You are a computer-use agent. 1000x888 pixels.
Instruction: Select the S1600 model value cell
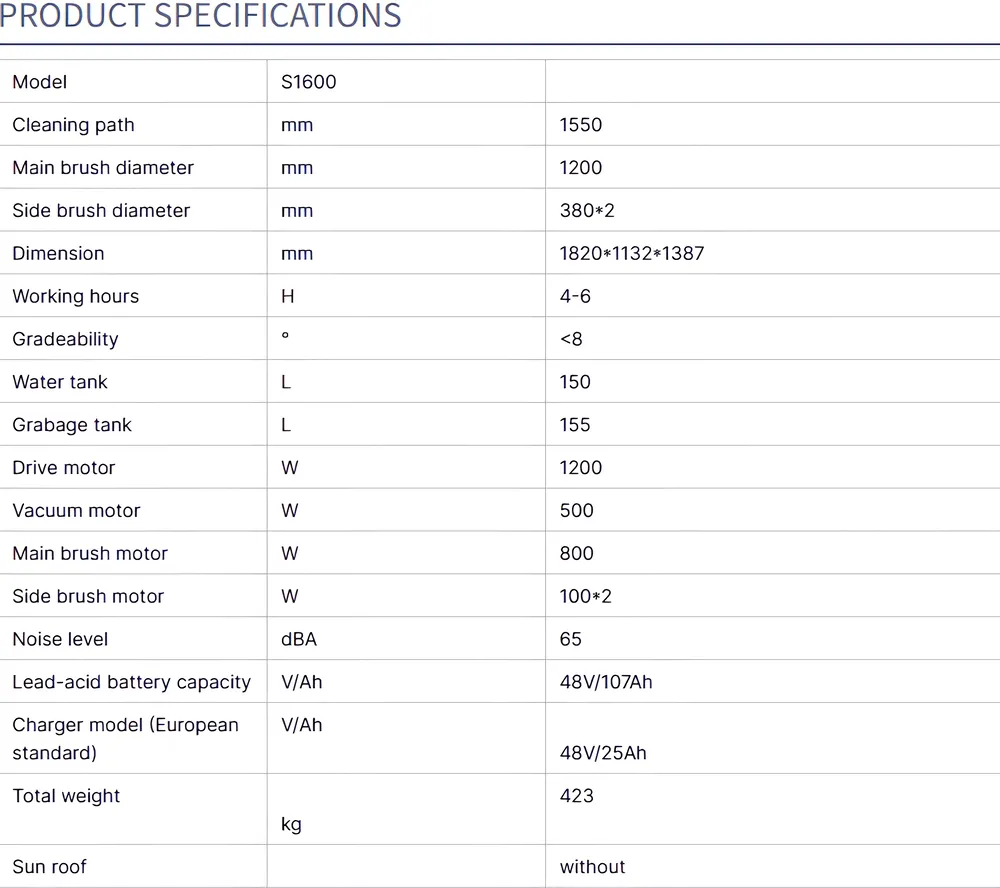tap(309, 82)
